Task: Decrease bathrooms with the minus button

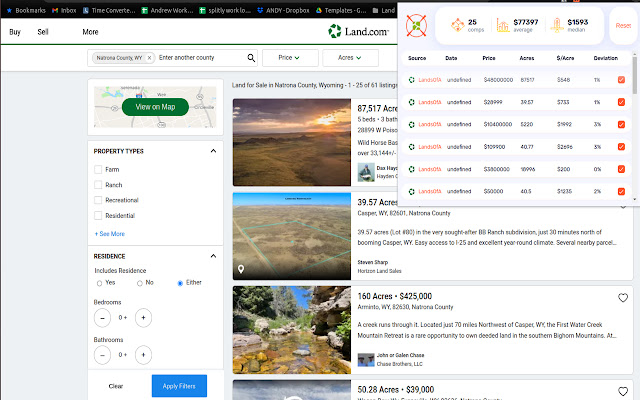Action: [103, 354]
